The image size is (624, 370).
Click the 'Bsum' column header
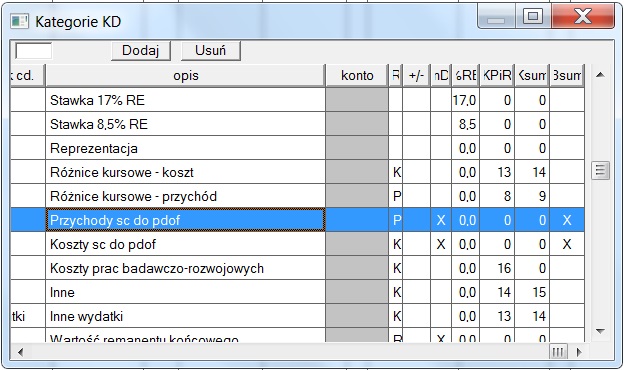(x=567, y=76)
